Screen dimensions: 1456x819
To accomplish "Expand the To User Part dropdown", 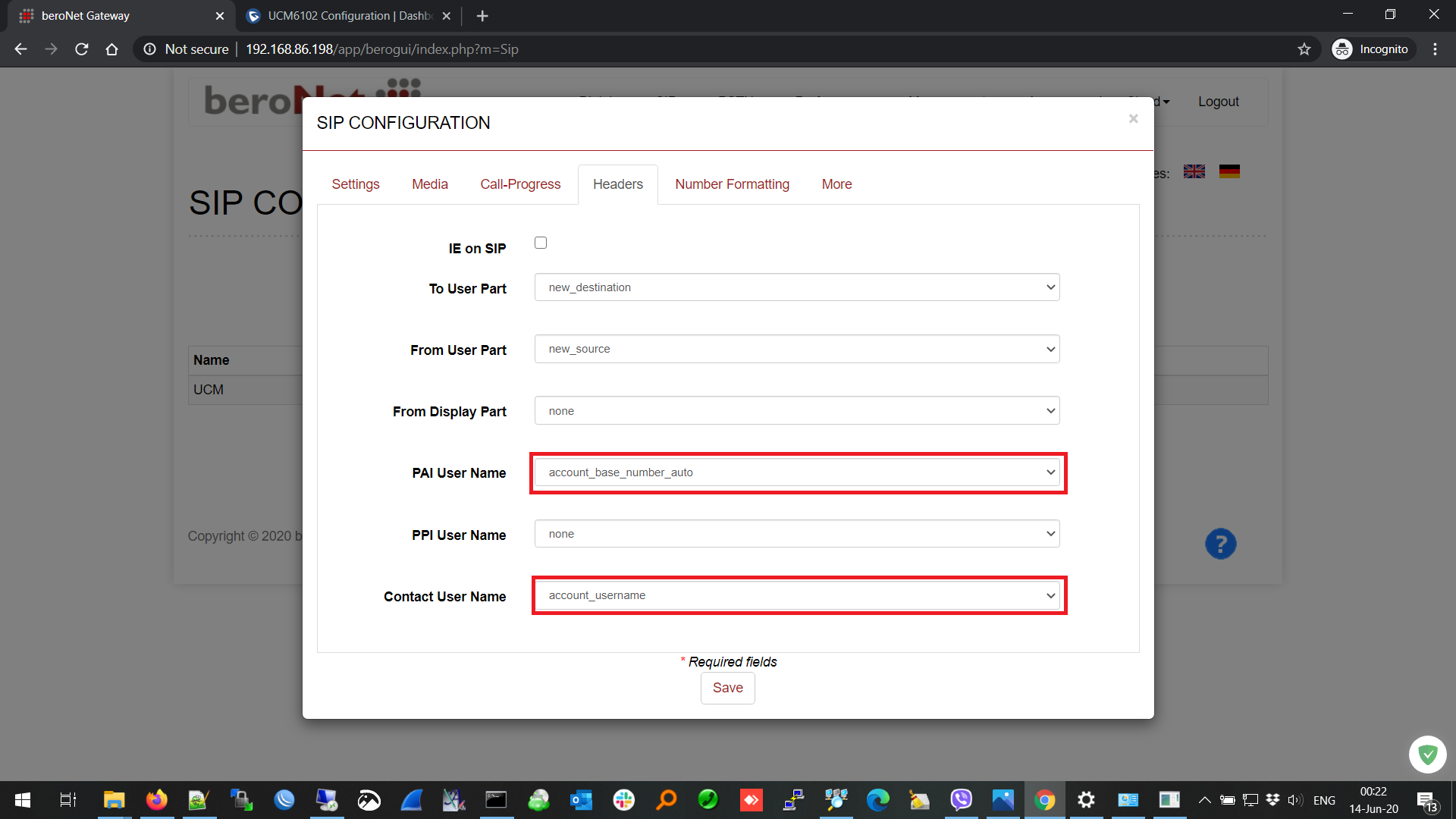I will click(x=796, y=287).
